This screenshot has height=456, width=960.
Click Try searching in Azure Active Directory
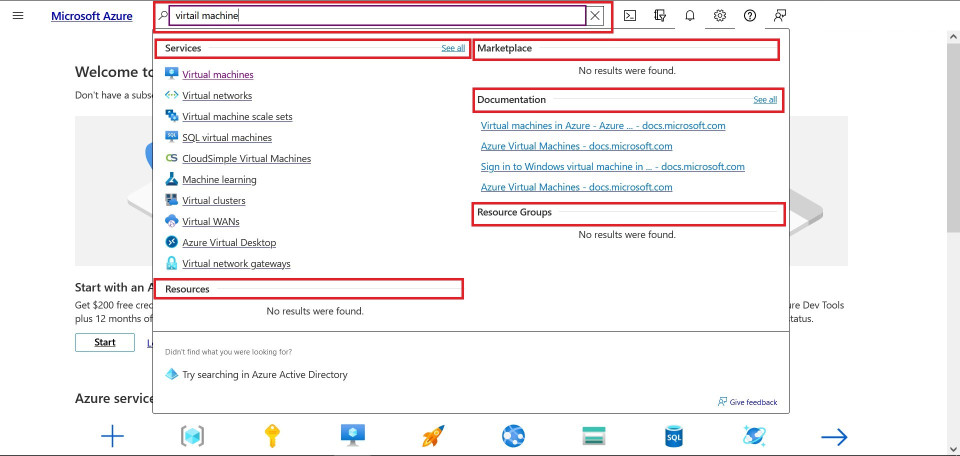(x=264, y=375)
